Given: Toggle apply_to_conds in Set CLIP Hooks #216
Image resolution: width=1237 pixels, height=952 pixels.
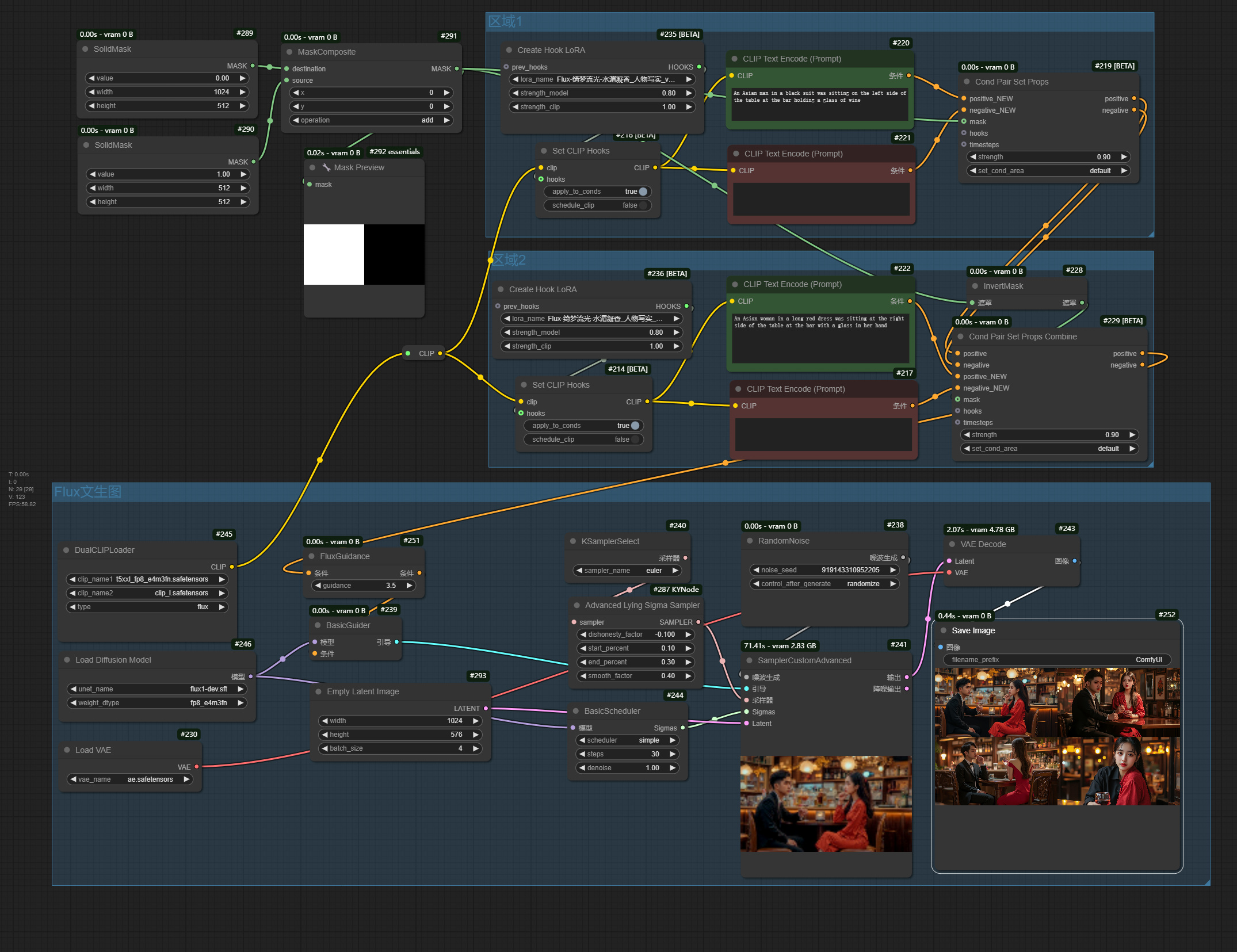Looking at the screenshot, I should pyautogui.click(x=643, y=192).
